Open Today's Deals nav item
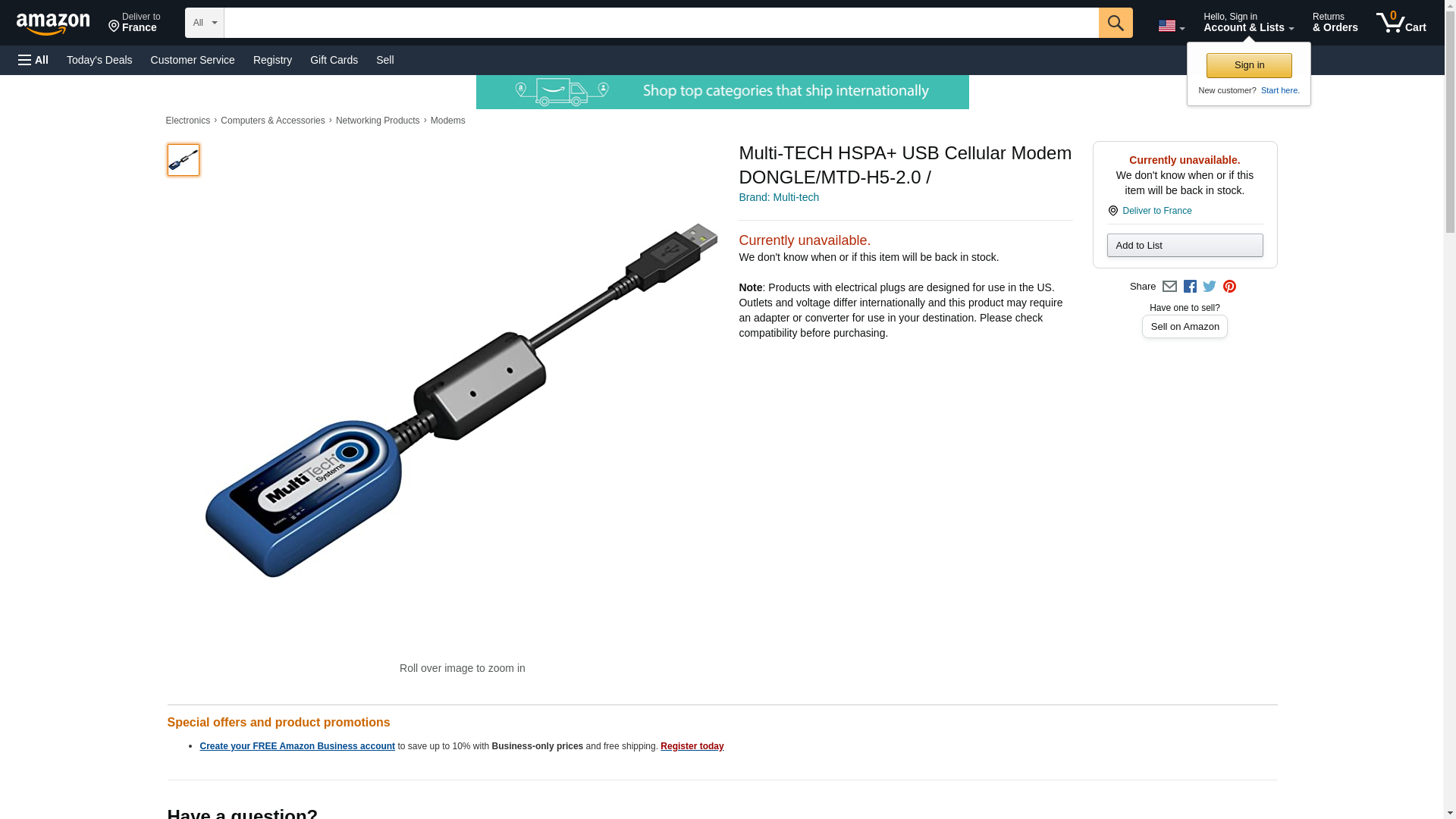This screenshot has width=1456, height=819. [x=99, y=60]
